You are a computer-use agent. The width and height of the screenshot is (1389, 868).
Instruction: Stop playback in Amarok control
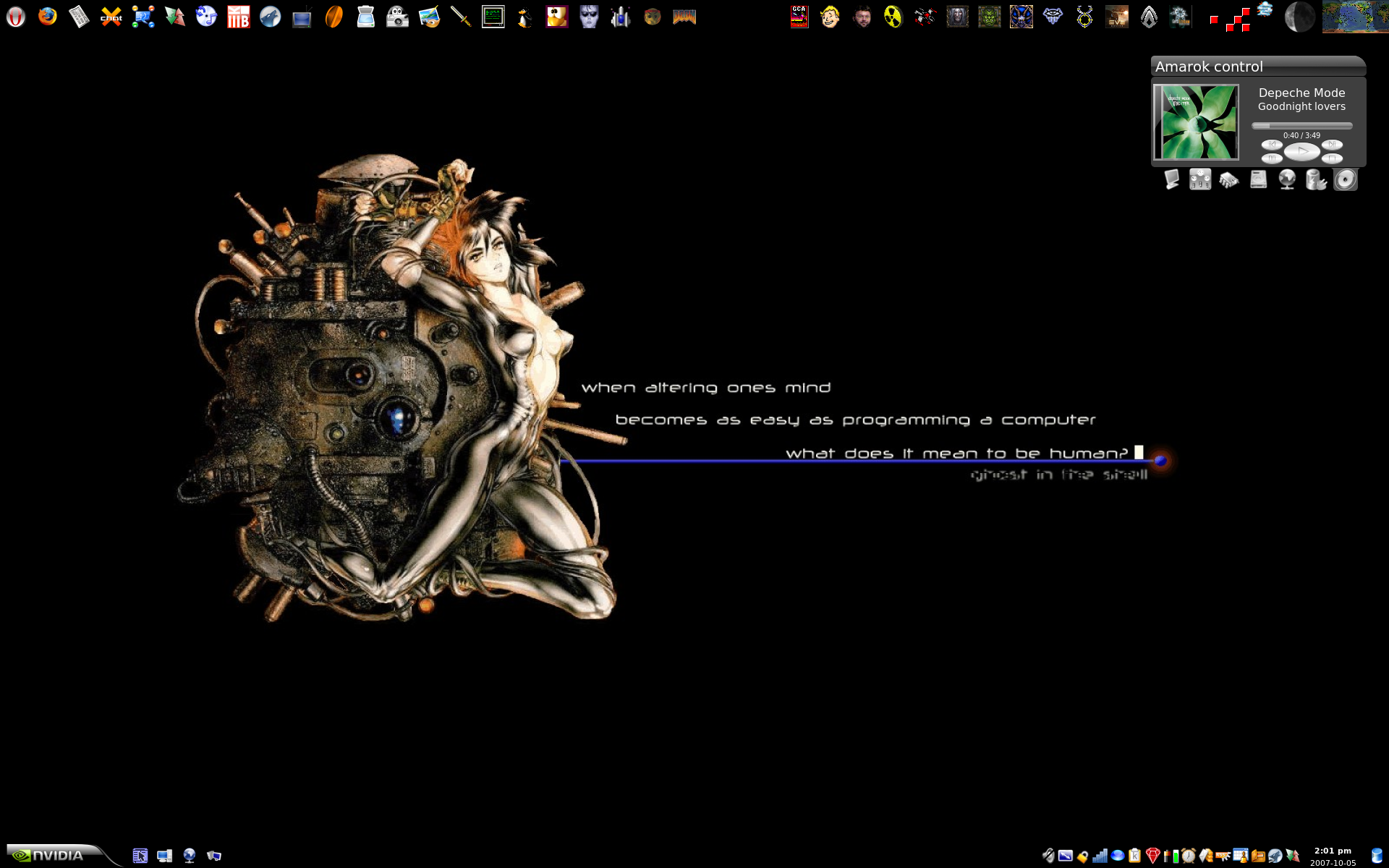click(1332, 158)
